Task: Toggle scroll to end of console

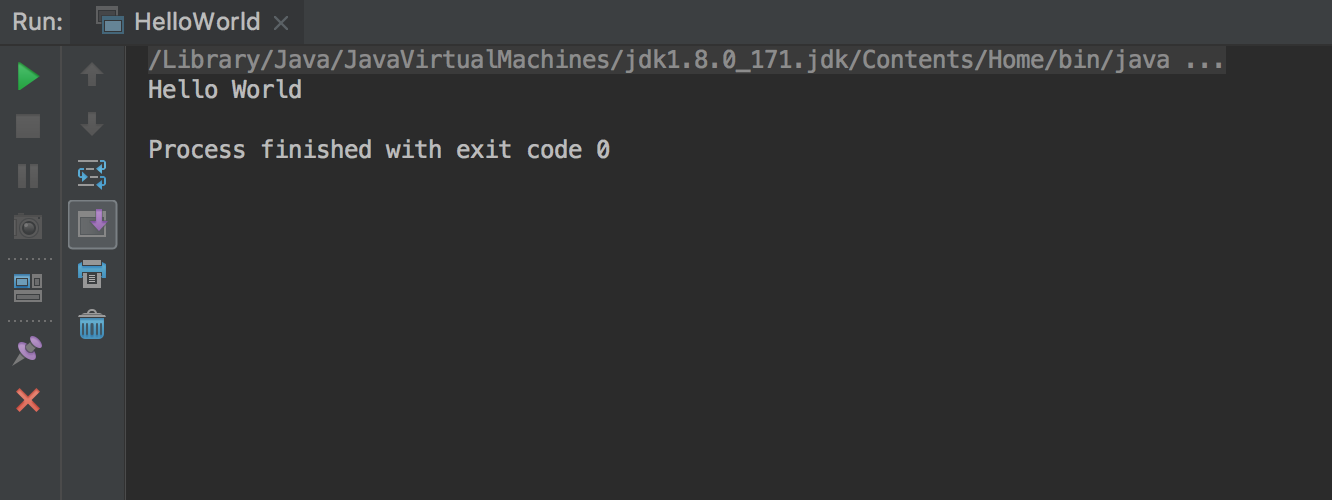Action: point(92,224)
